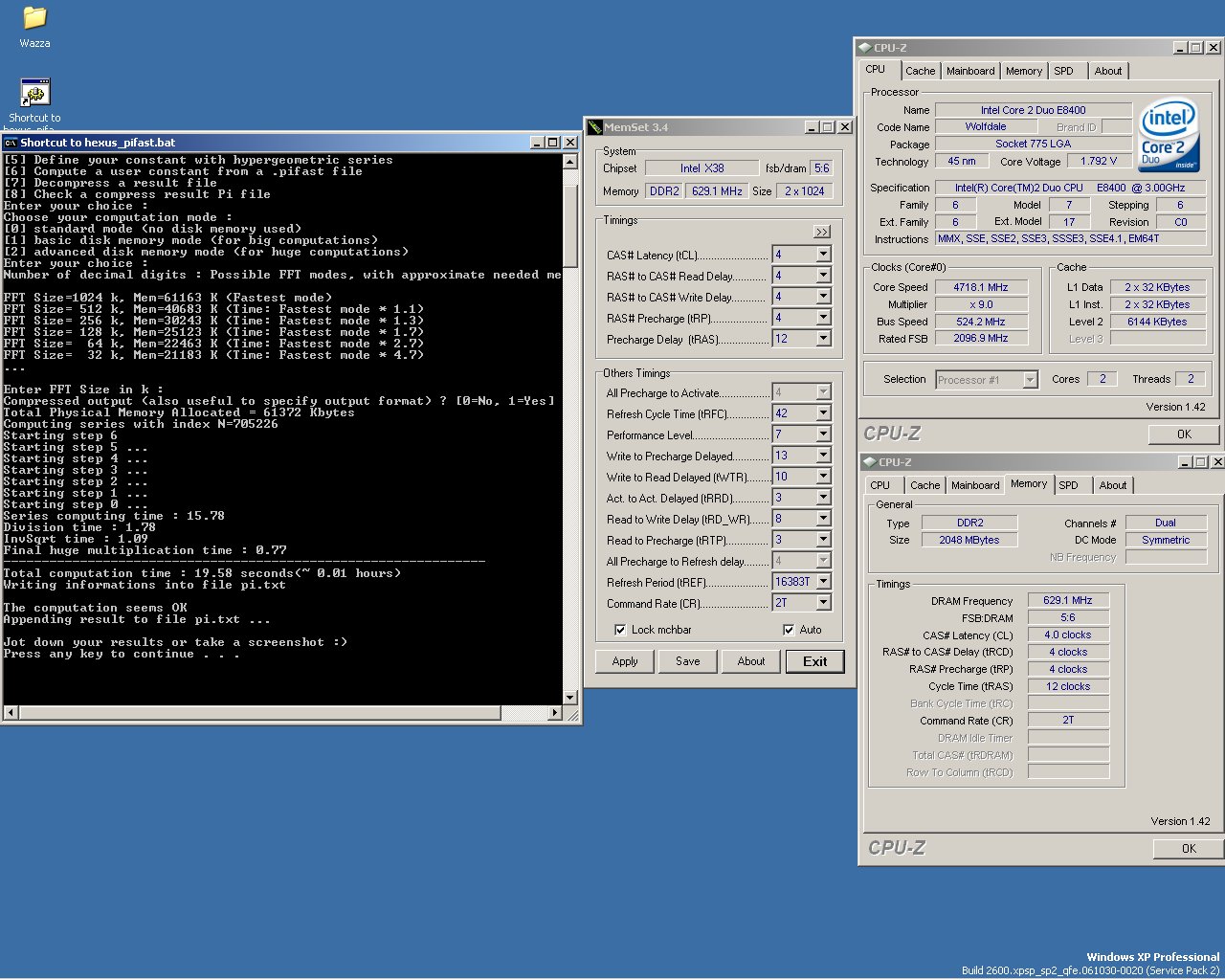Switch to CPU tab in lower CPU-Z

point(880,485)
